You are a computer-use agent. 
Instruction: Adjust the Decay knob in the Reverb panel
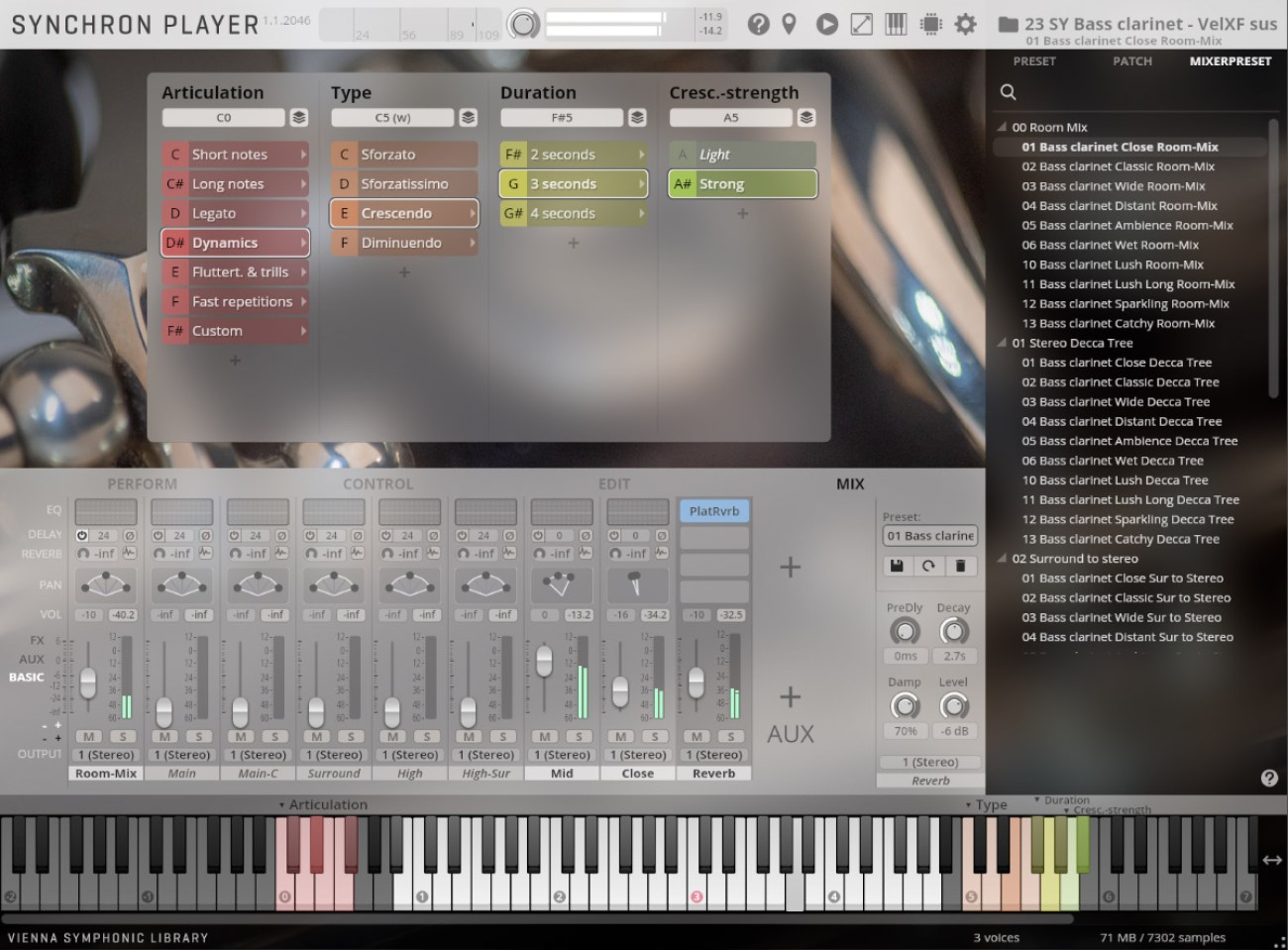[953, 629]
